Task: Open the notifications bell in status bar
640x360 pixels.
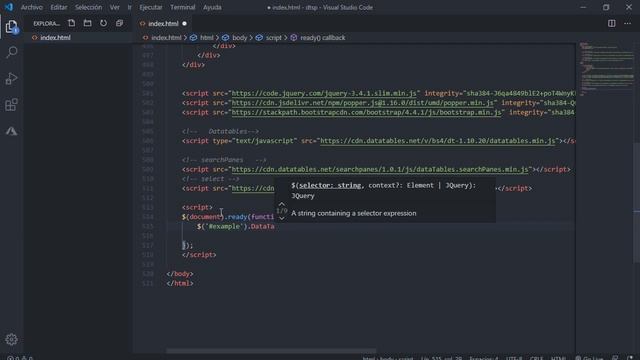Action: [630, 358]
